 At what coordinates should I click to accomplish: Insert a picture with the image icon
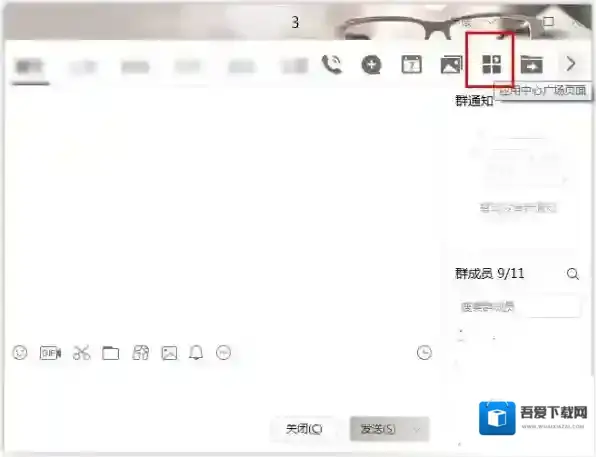pyautogui.click(x=169, y=353)
